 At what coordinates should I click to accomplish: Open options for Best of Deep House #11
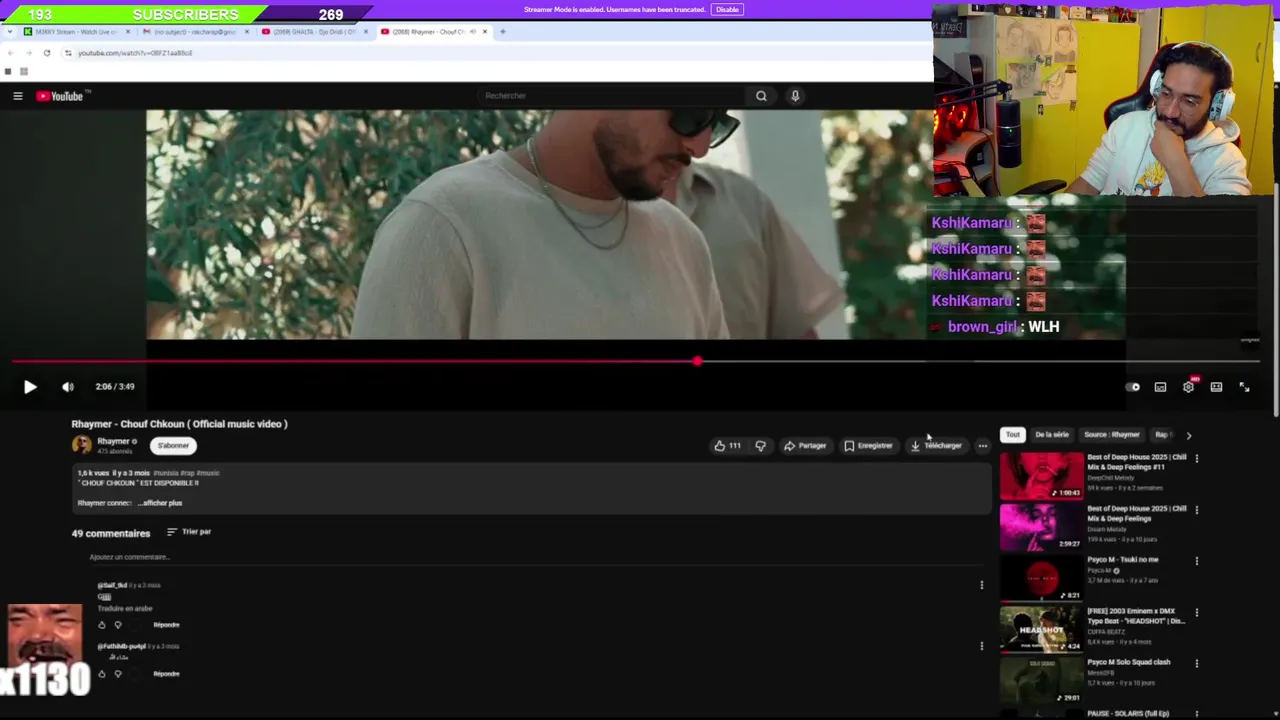[1196, 459]
